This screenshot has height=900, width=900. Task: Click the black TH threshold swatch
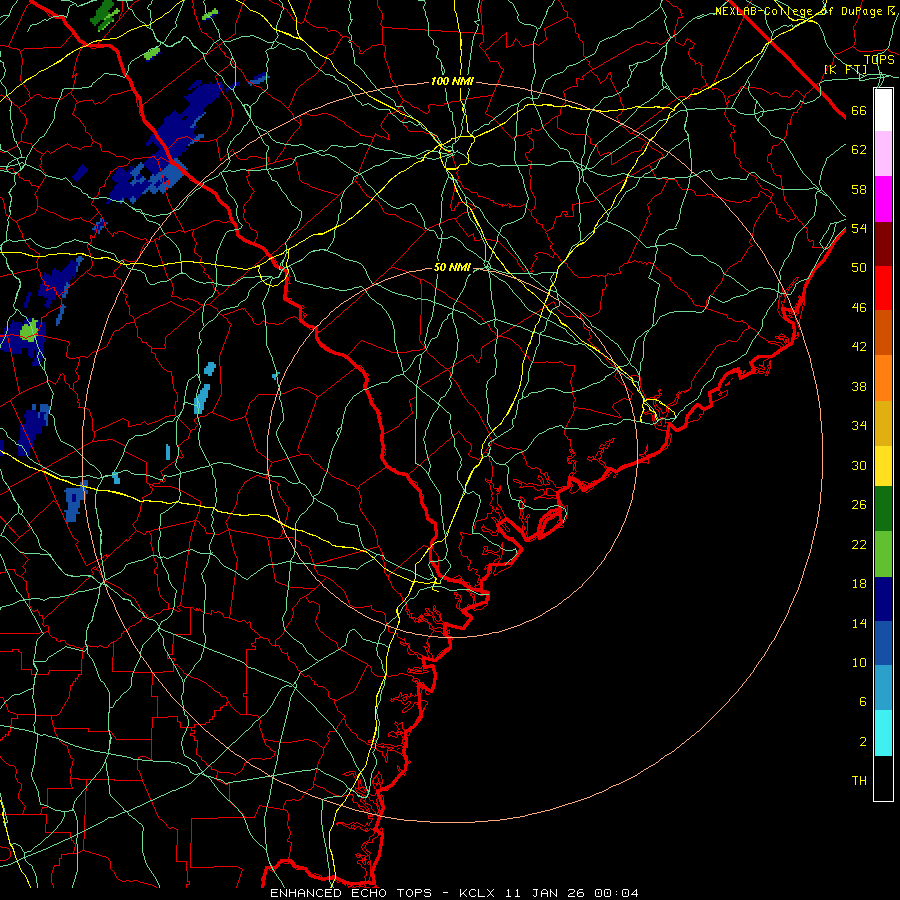tap(883, 778)
